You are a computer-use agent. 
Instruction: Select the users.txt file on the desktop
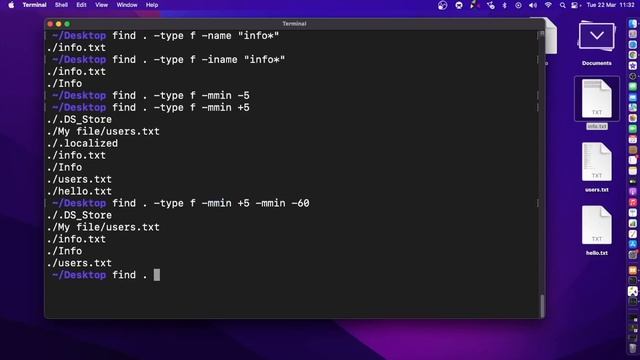[x=597, y=167]
